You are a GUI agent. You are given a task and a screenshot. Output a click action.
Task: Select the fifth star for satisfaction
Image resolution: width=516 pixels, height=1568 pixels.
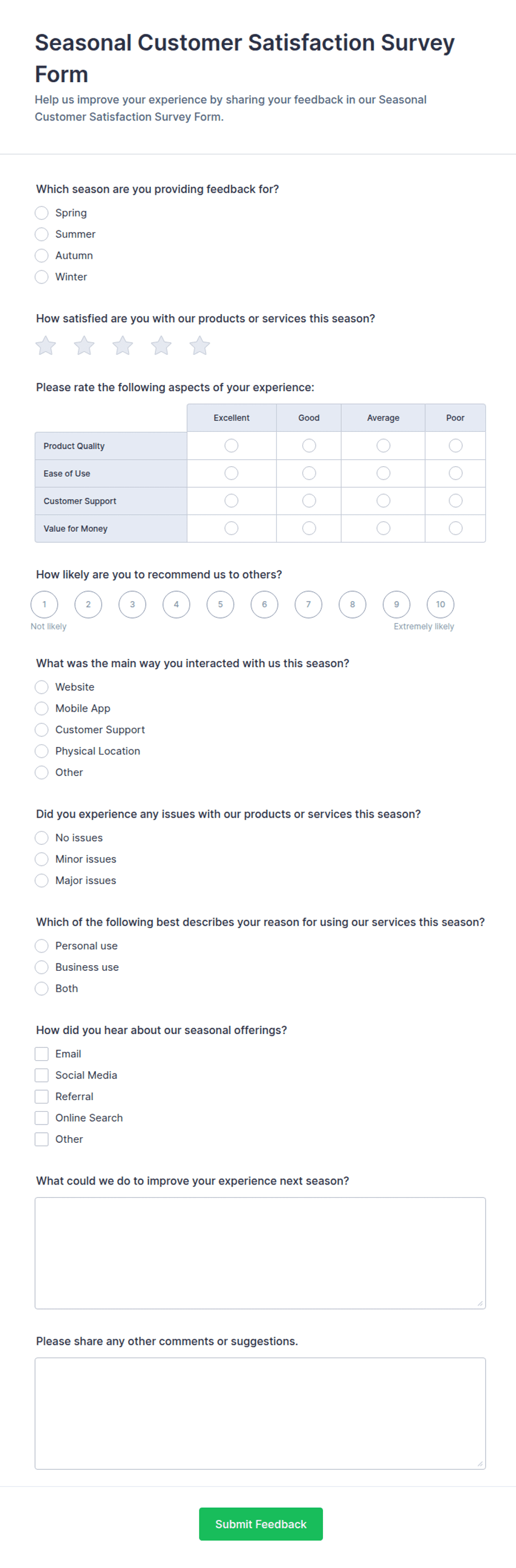(200, 346)
